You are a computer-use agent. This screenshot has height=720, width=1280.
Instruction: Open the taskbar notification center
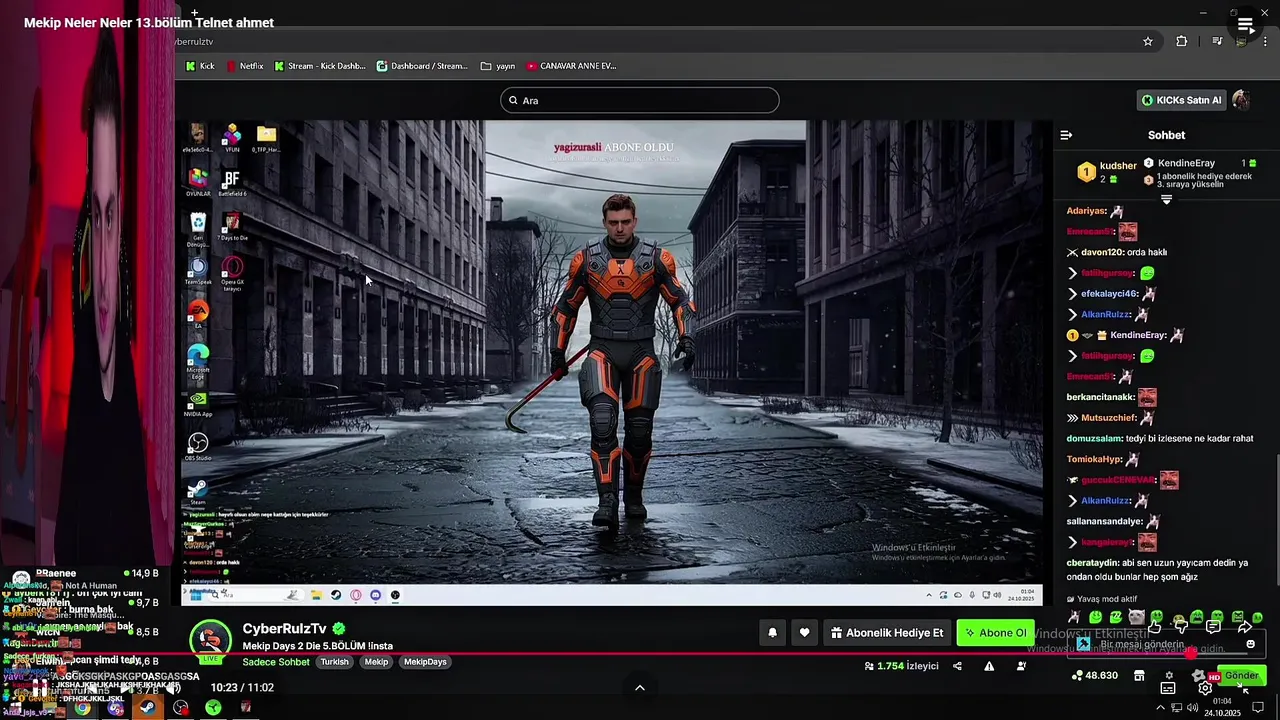(x=1258, y=708)
